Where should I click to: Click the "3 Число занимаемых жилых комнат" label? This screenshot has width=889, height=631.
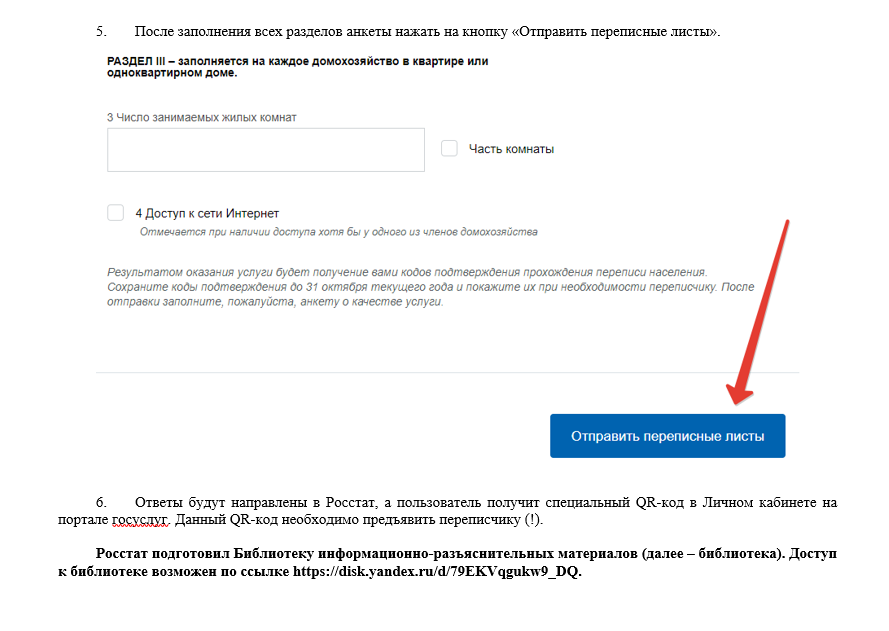[202, 117]
